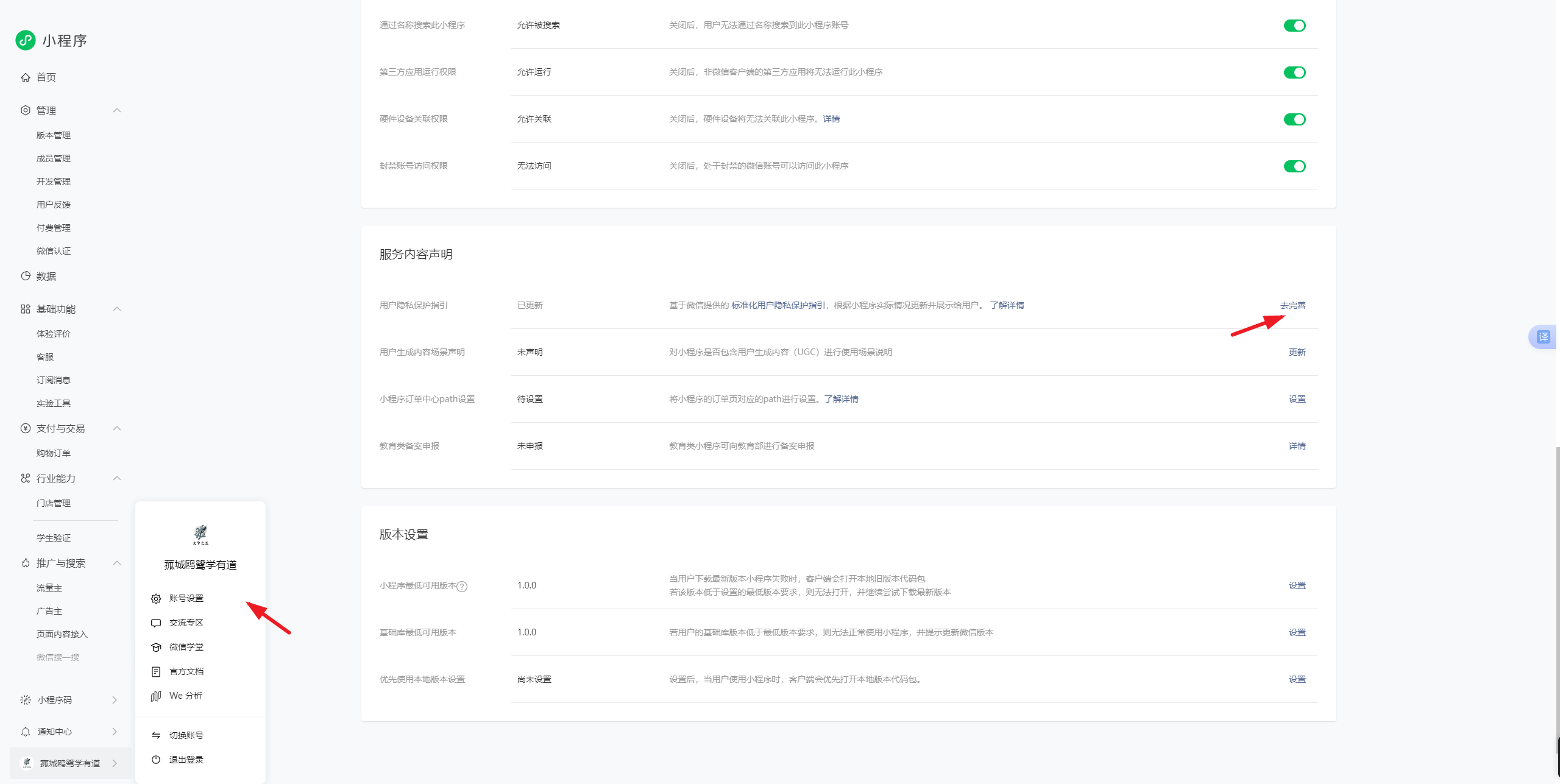Click the bar chart icon beside We 分析

156,696
